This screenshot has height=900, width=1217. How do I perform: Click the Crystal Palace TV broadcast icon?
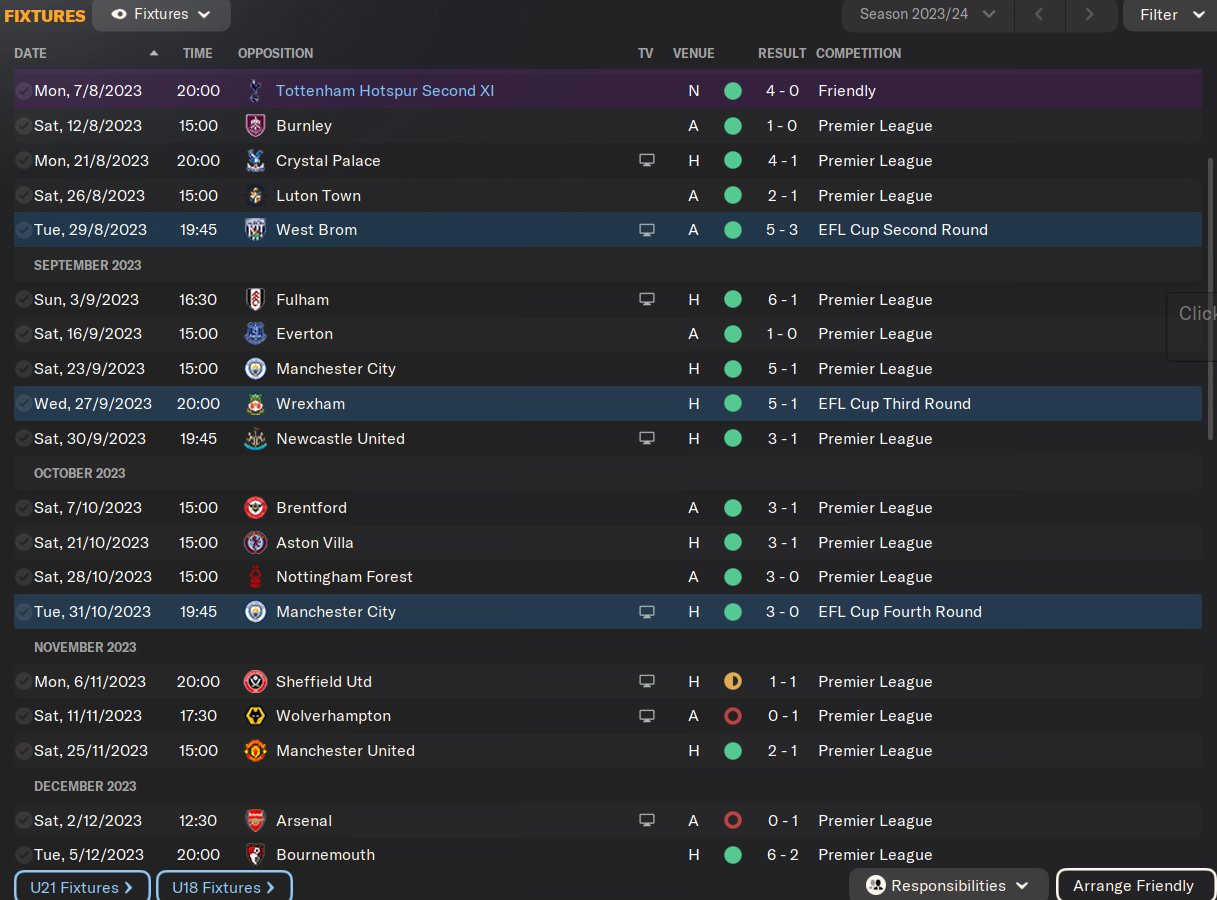pyautogui.click(x=647, y=161)
